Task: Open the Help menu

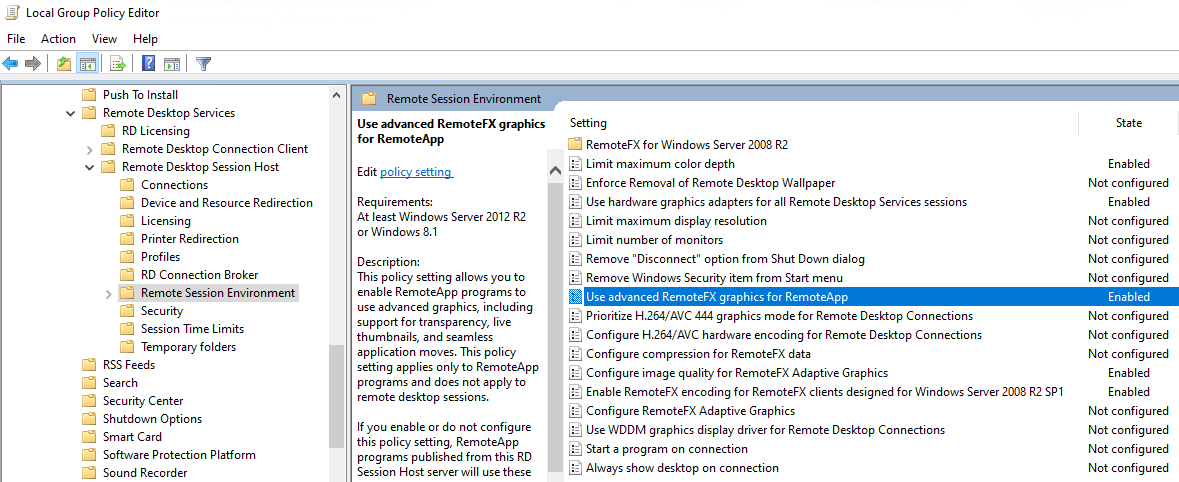Action: click(x=145, y=38)
